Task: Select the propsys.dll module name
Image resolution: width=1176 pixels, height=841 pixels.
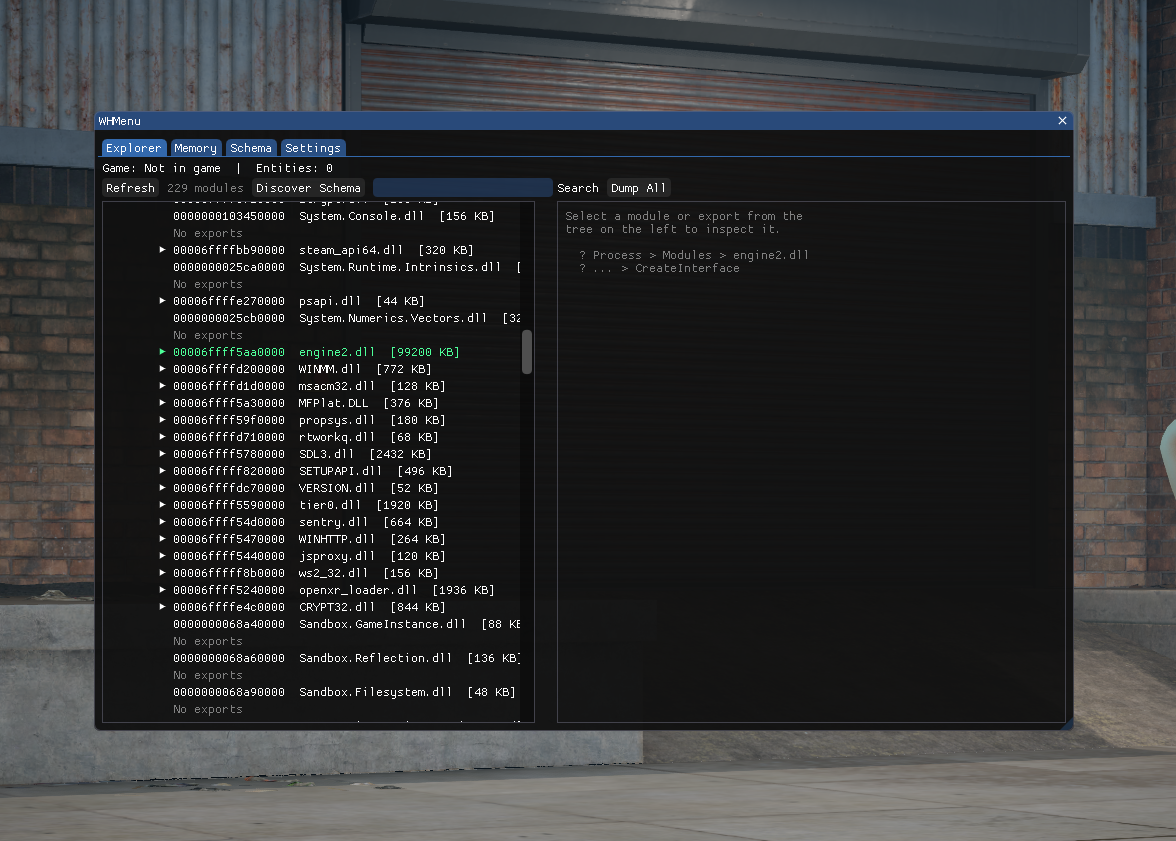Action: pyautogui.click(x=337, y=420)
